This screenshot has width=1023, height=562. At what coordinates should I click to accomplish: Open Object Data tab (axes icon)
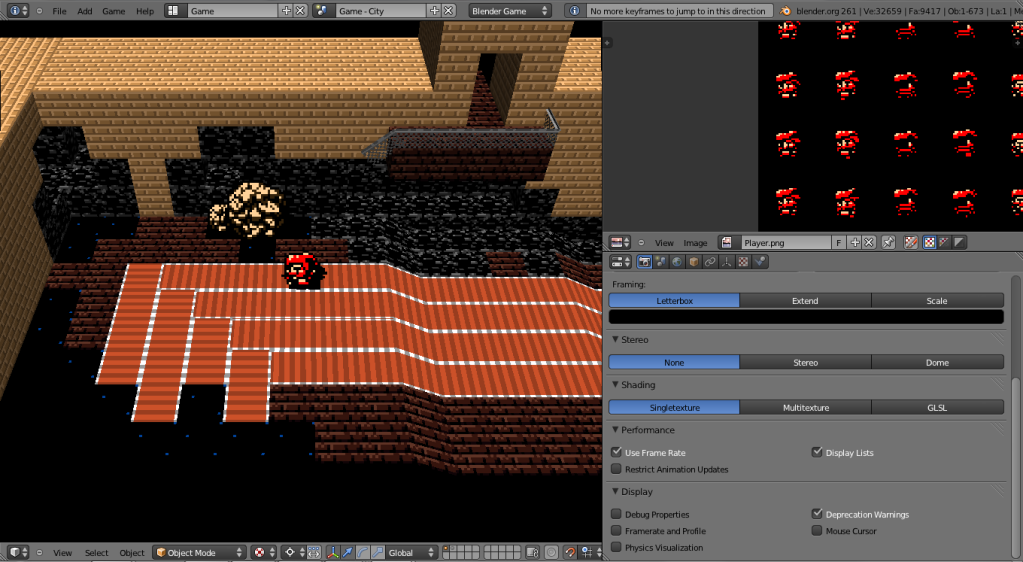click(x=726, y=262)
